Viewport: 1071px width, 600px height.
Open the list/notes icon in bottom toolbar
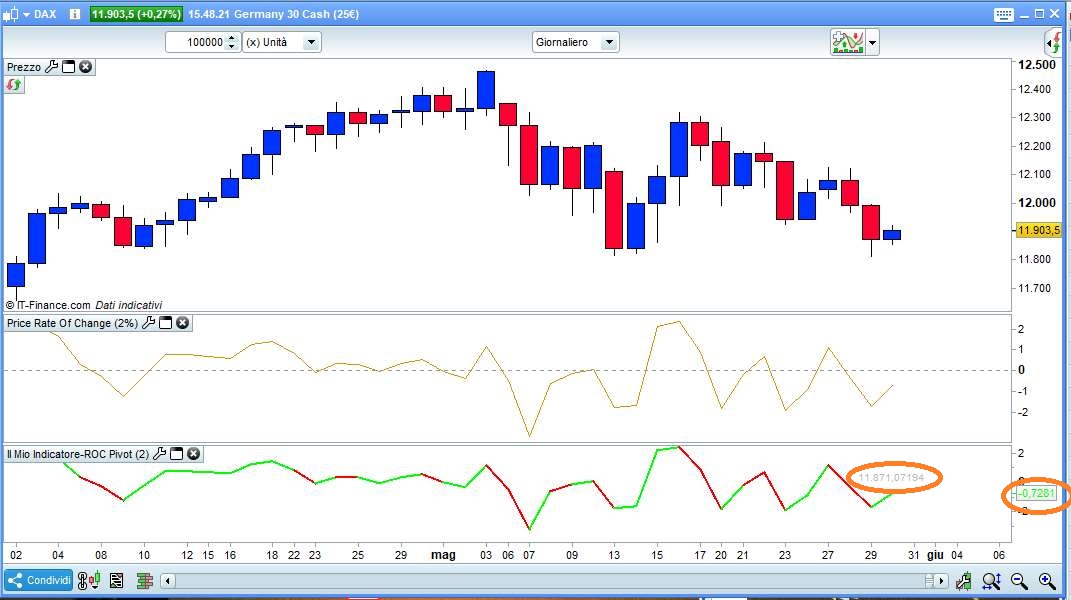pyautogui.click(x=117, y=581)
